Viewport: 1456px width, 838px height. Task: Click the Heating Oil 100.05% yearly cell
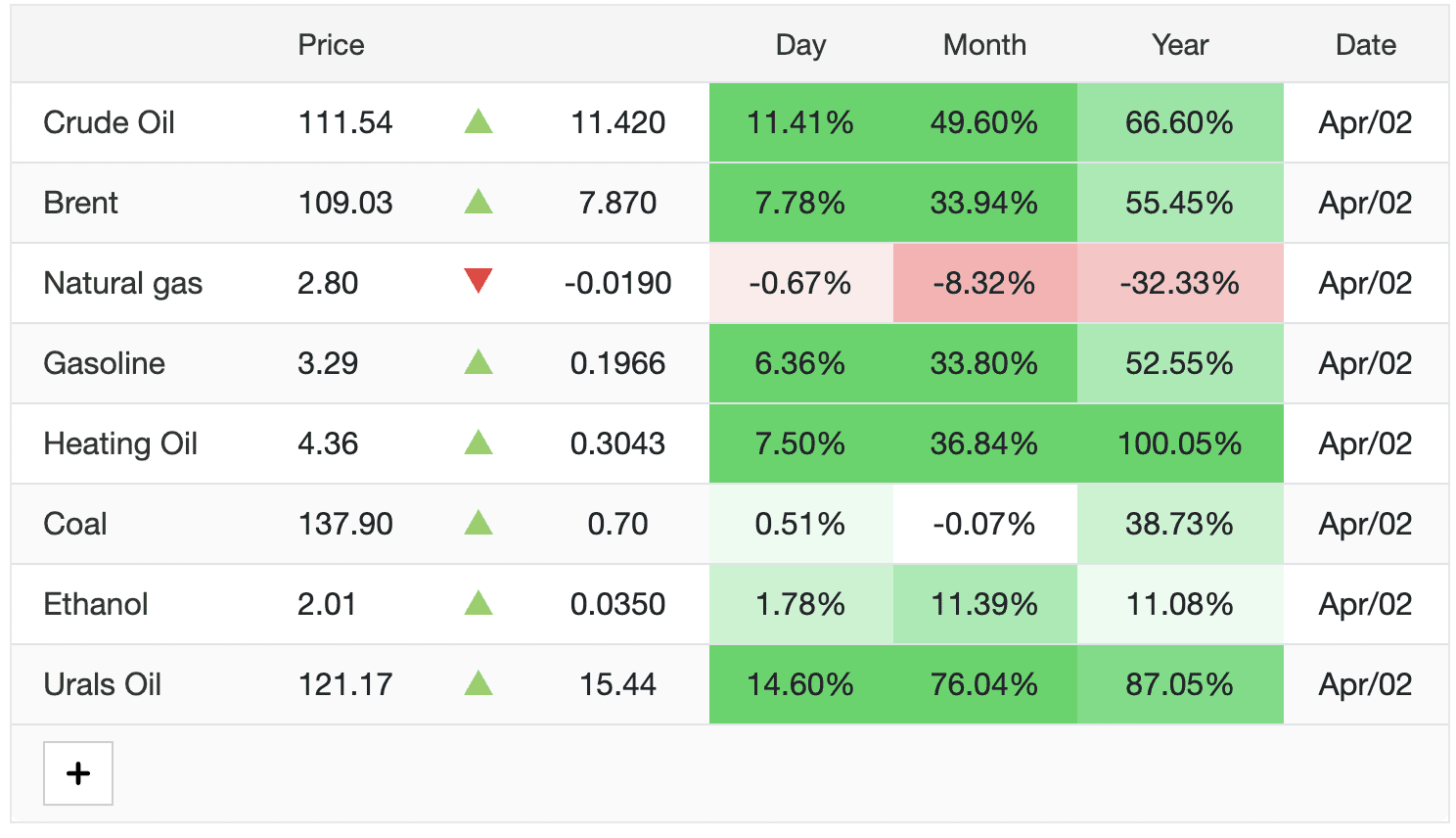[x=1180, y=443]
